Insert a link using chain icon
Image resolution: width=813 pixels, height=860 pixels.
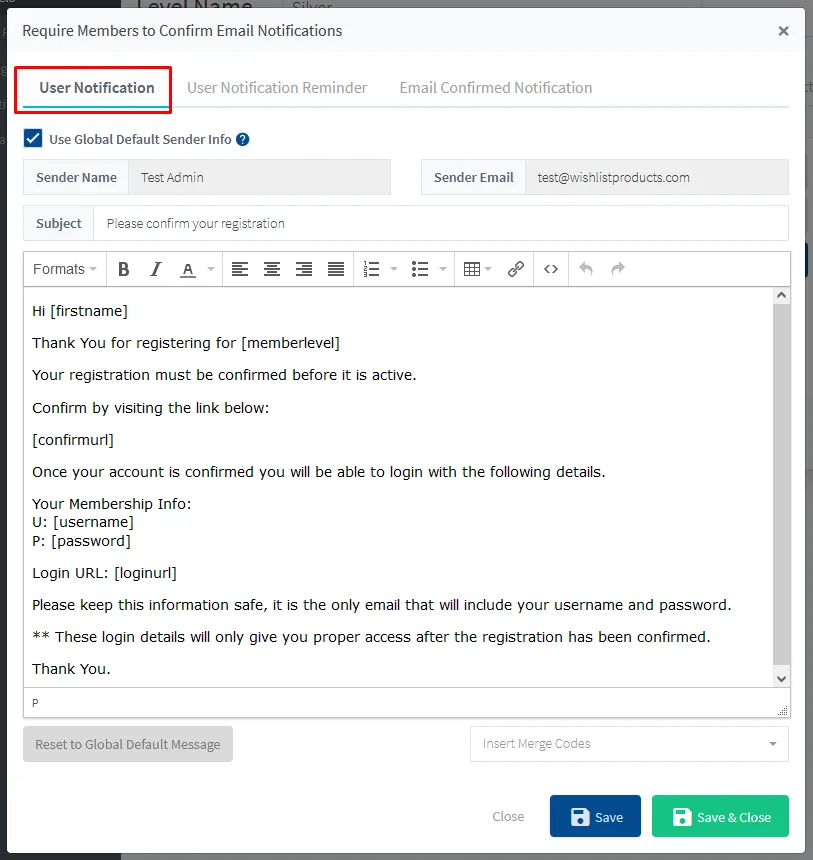[516, 269]
